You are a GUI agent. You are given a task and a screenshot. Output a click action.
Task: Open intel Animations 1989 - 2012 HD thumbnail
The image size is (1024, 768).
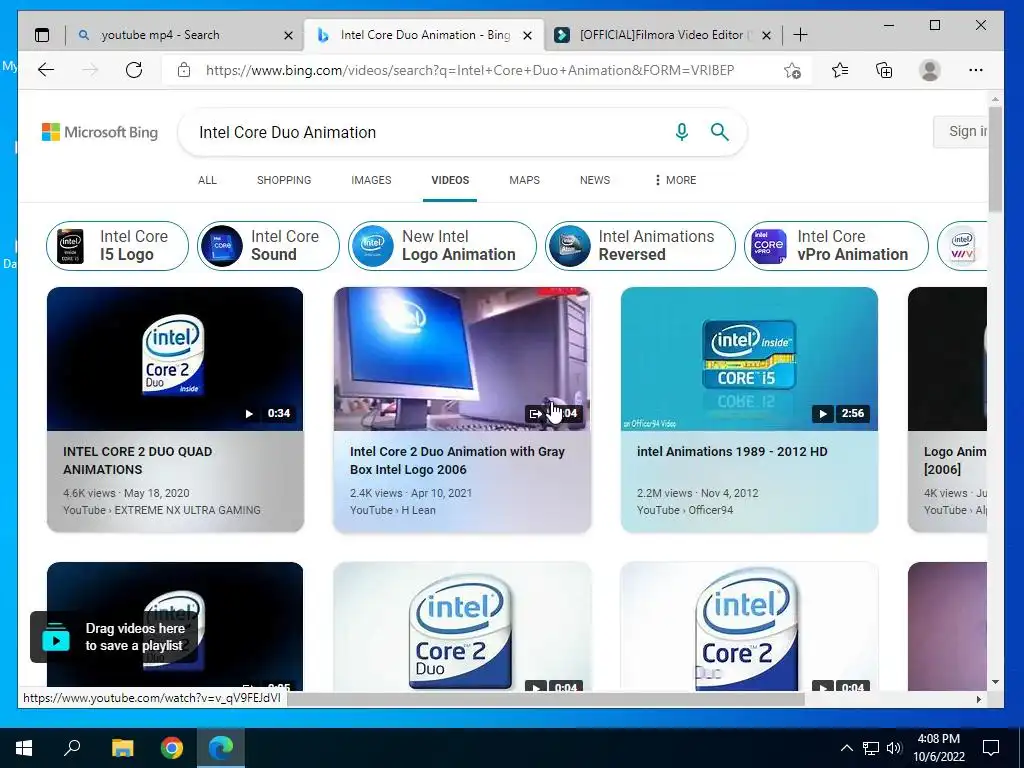(749, 359)
